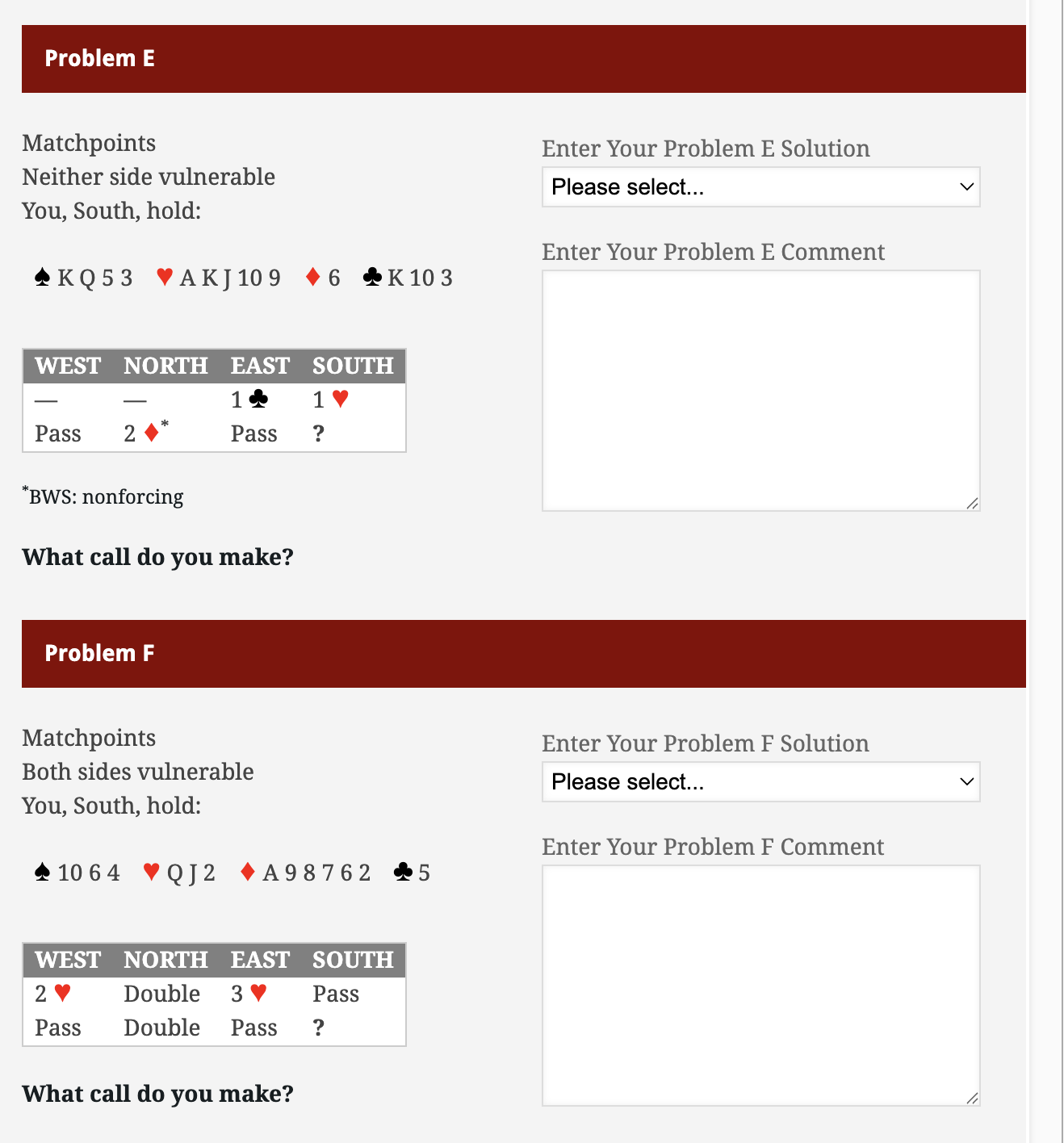
Task: Click the chevron arrow on Problem E's select box
Action: click(x=966, y=187)
